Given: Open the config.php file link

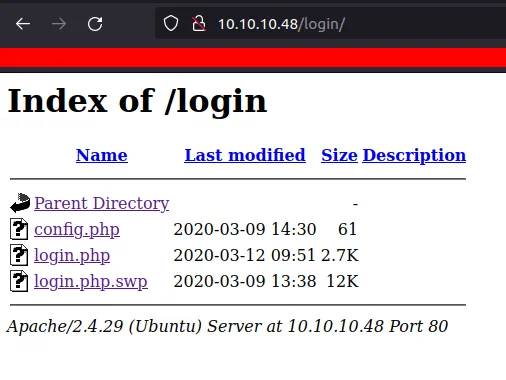Looking at the screenshot, I should (77, 229).
